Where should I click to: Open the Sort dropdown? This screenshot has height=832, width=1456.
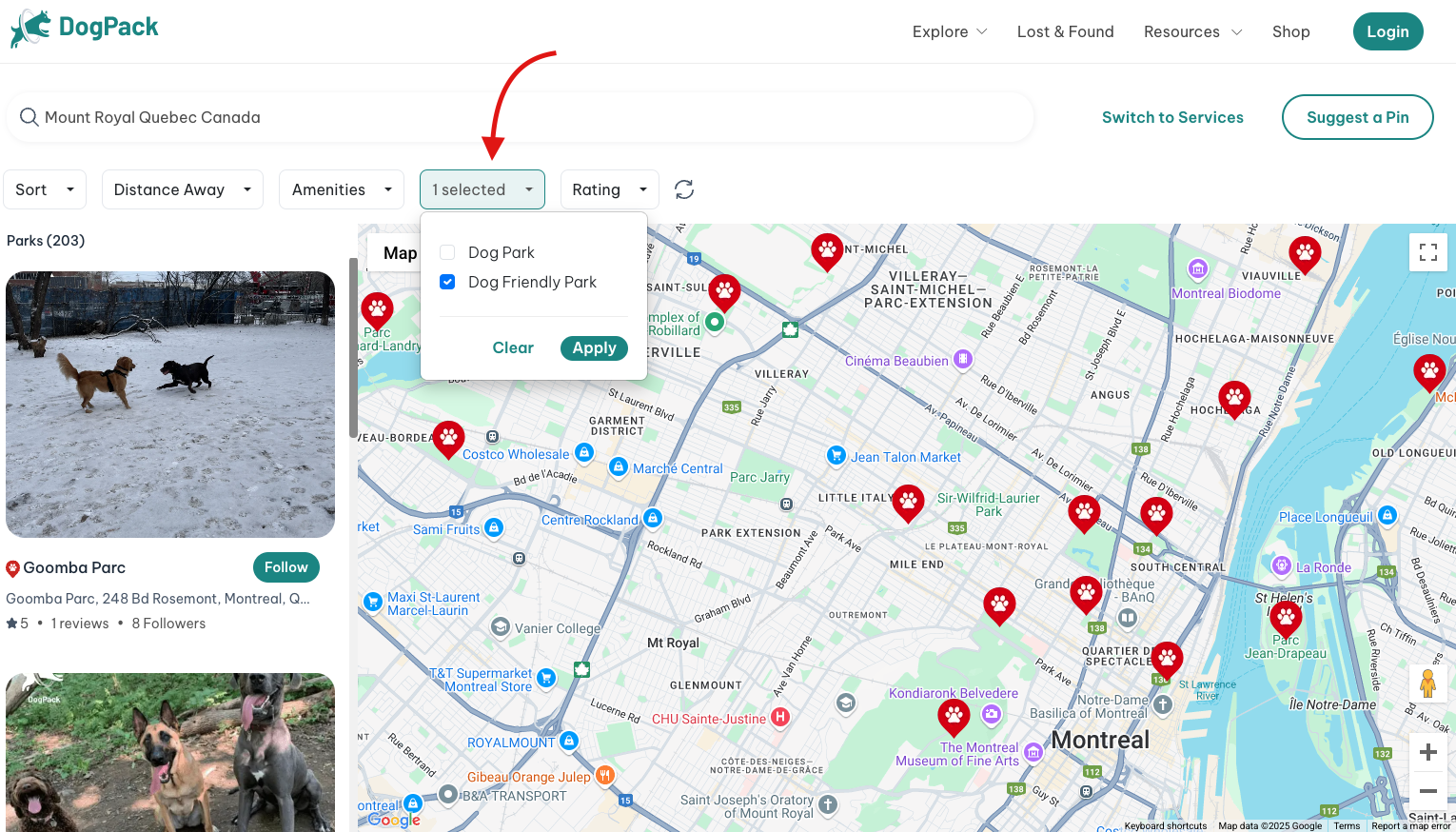(45, 189)
